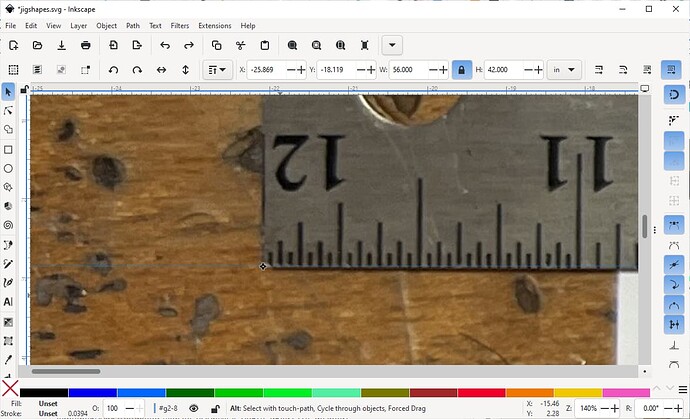Open the Path menu
This screenshot has width=690, height=419.
point(132,26)
